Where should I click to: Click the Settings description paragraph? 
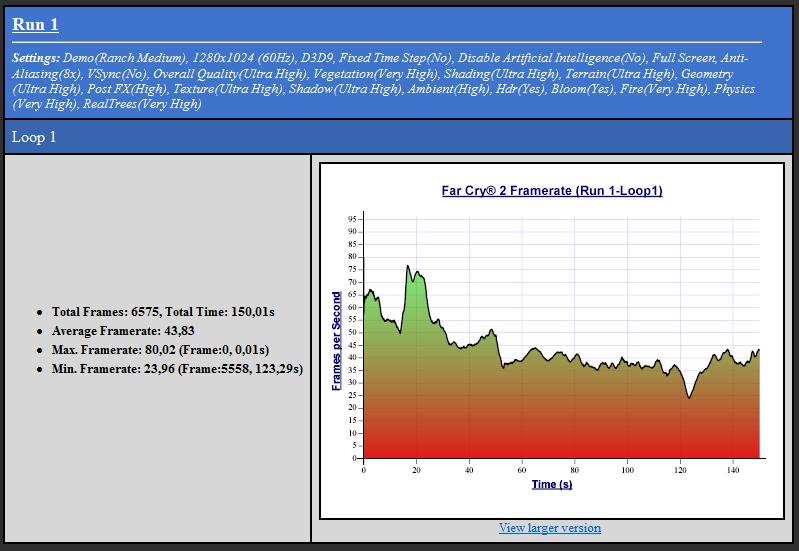pyautogui.click(x=386, y=81)
